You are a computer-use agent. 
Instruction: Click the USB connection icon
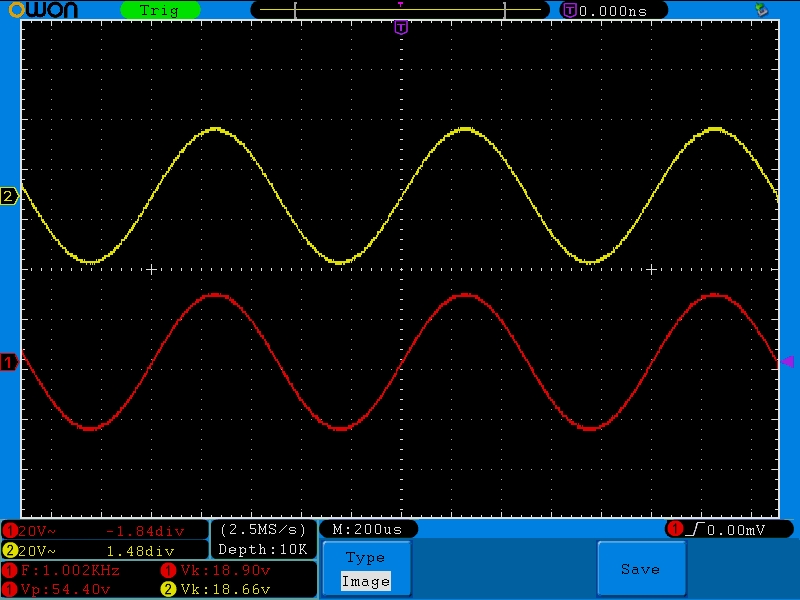tap(761, 9)
